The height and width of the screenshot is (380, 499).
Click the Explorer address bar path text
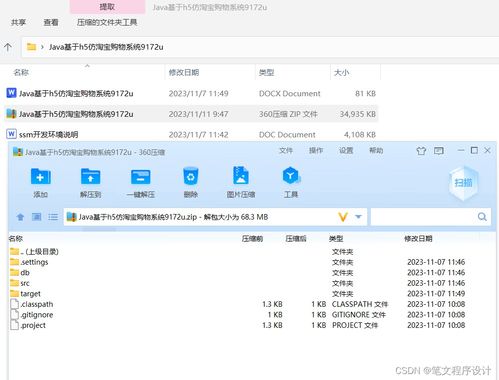[106, 47]
